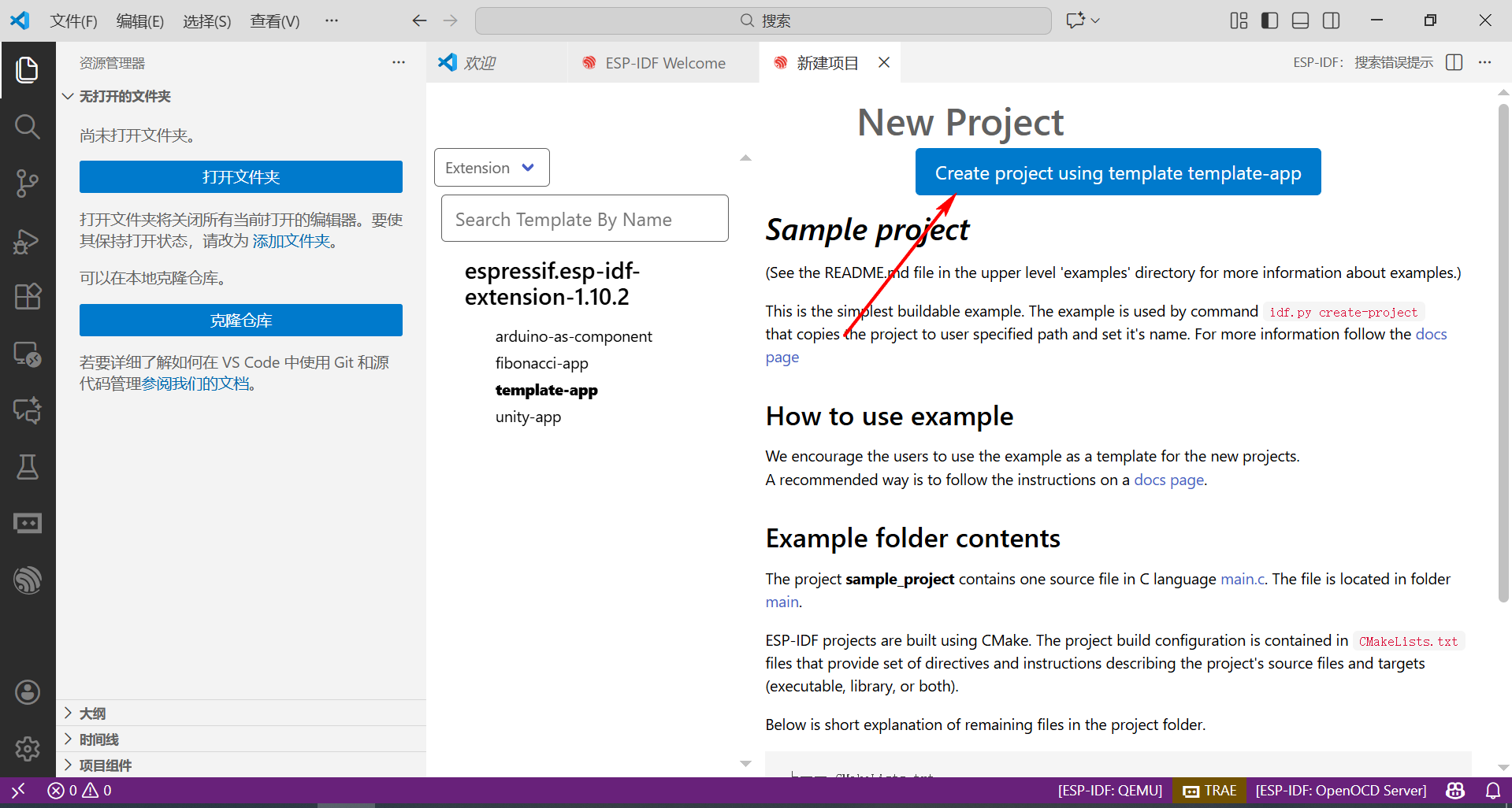Open the Search view in activity bar

pos(28,127)
